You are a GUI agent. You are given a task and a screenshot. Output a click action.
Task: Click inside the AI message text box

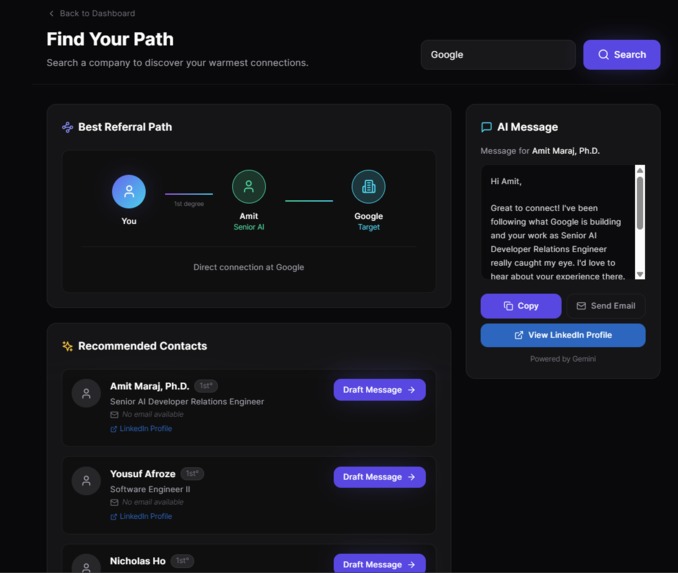(x=558, y=222)
